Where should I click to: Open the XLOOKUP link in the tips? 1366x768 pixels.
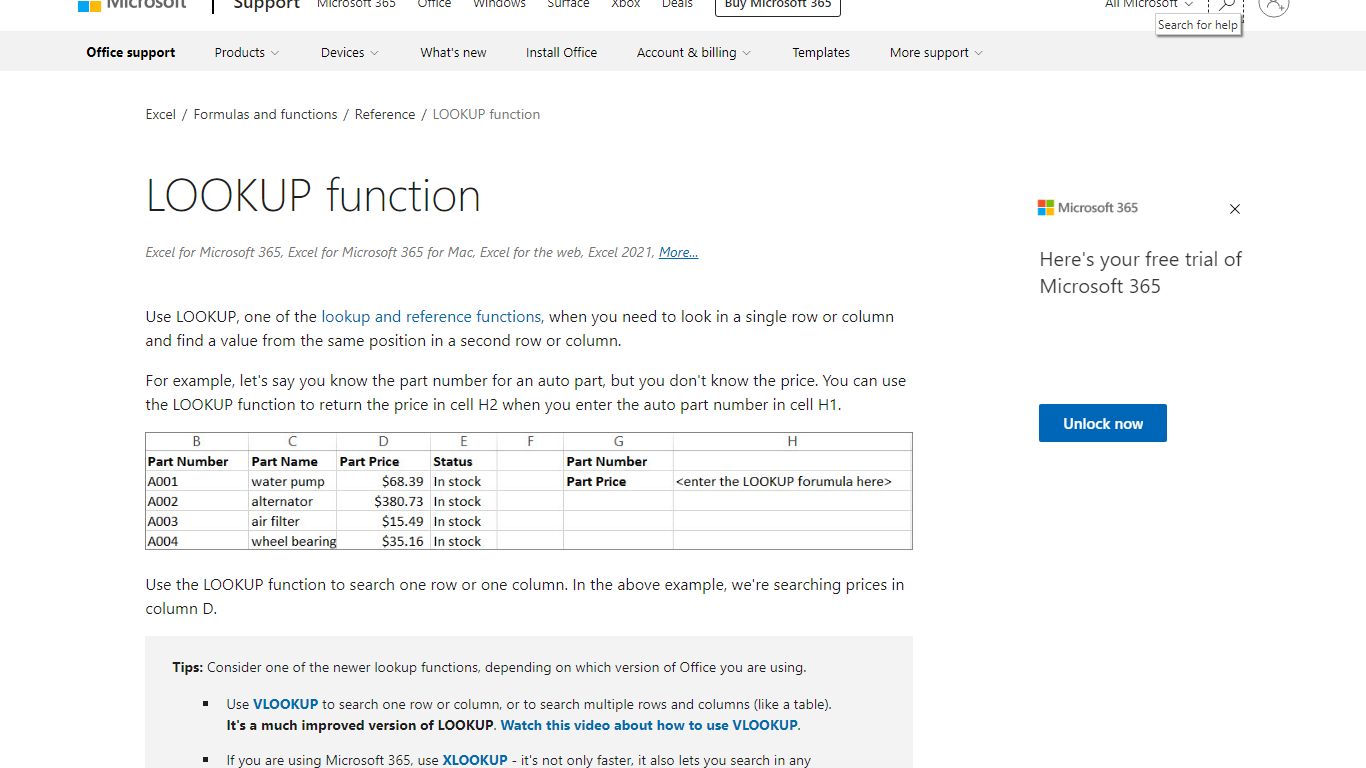(x=475, y=760)
